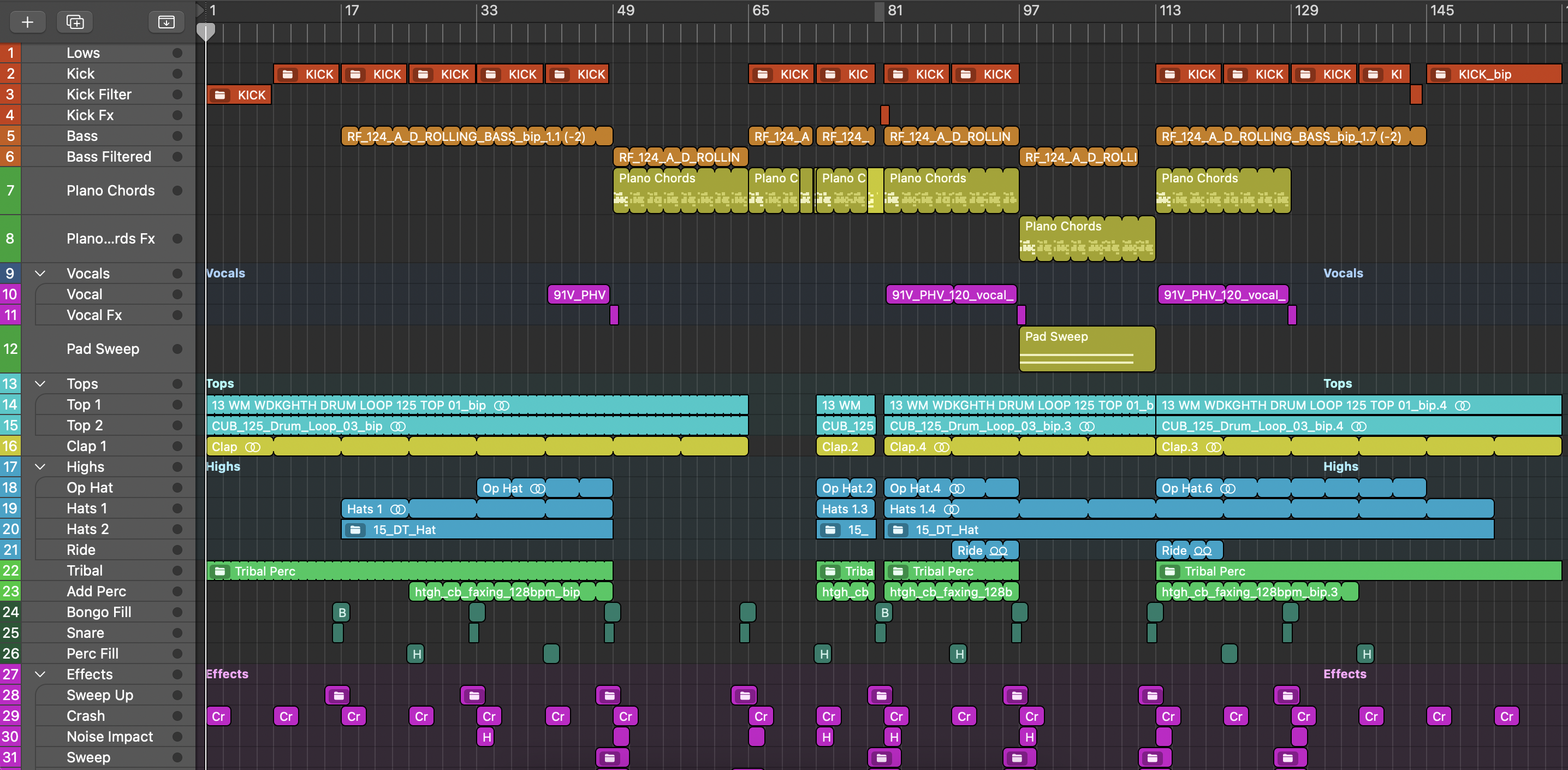Click the track number 12 color strip
This screenshot has width=1568, height=770.
point(10,349)
